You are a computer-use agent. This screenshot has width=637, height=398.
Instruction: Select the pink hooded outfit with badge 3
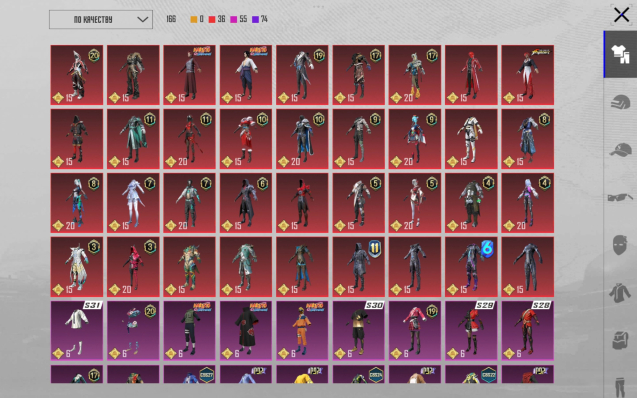pos(133,267)
